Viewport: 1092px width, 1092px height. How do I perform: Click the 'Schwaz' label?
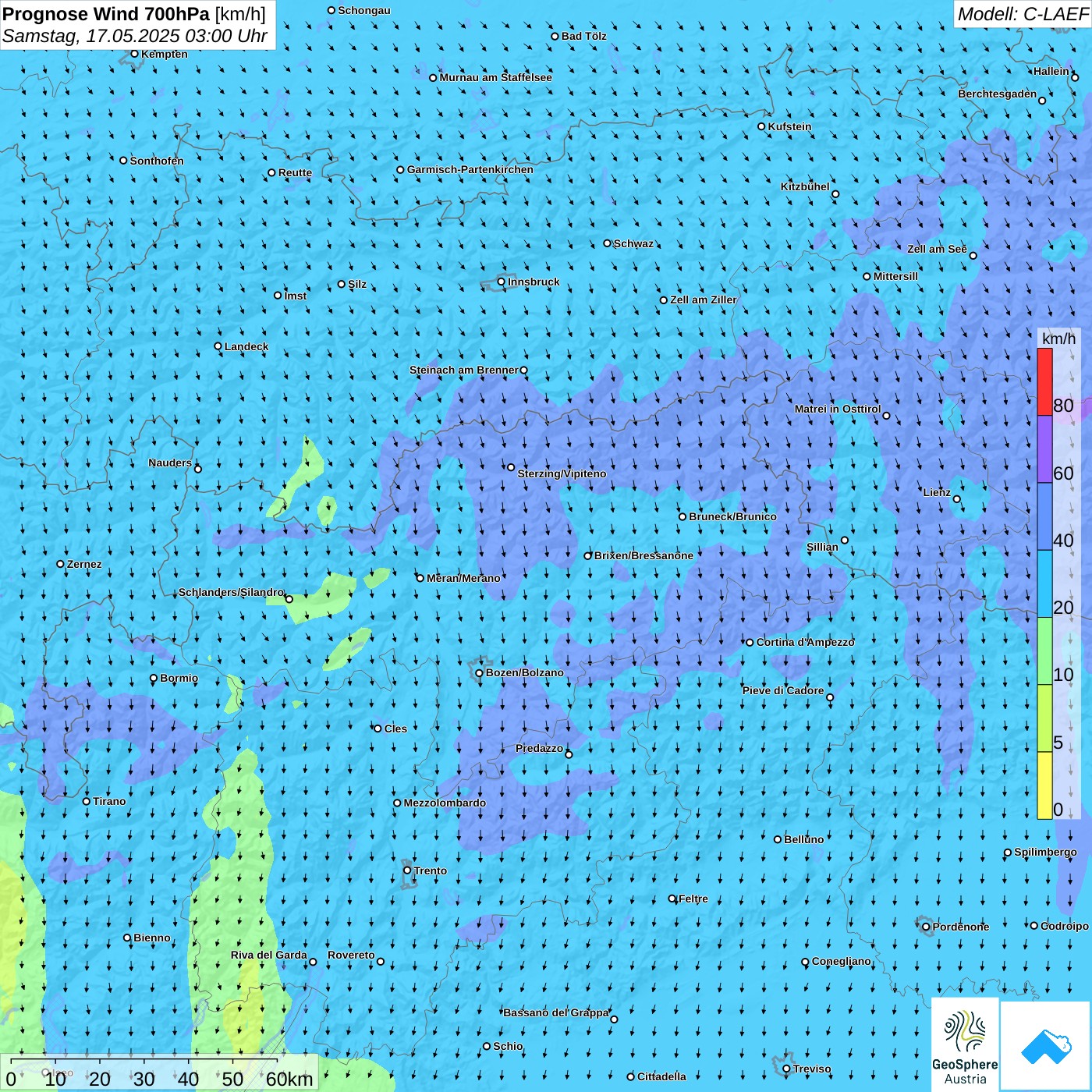pos(634,243)
